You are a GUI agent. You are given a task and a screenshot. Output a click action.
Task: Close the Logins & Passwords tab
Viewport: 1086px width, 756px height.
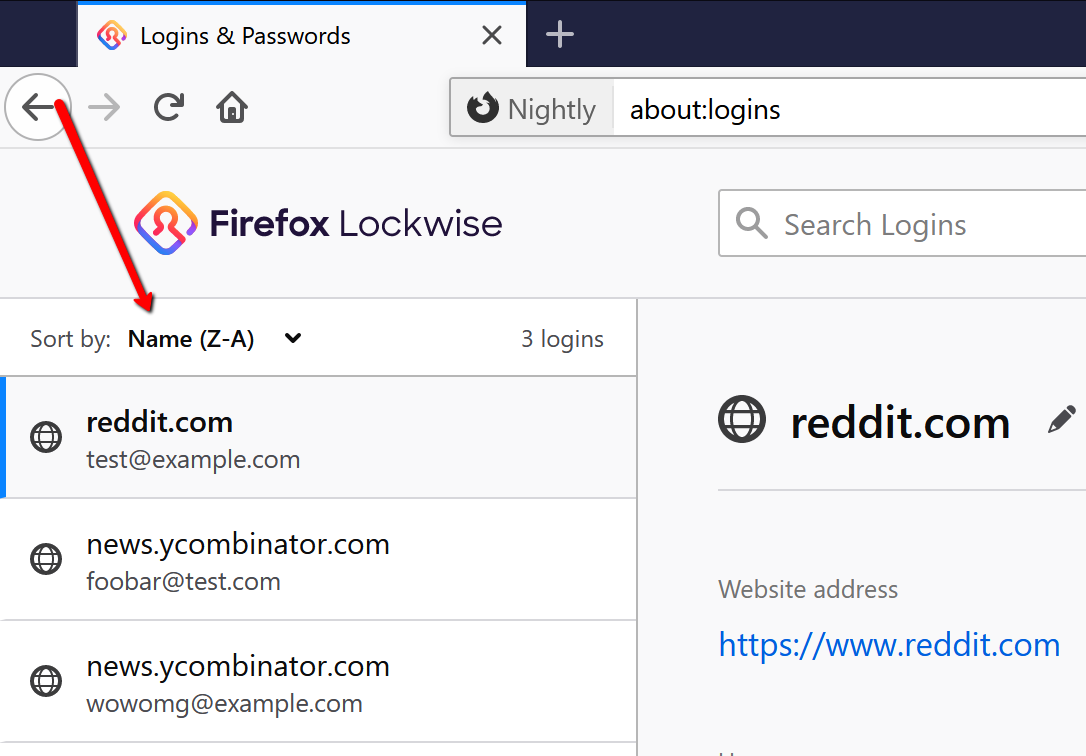(x=492, y=36)
